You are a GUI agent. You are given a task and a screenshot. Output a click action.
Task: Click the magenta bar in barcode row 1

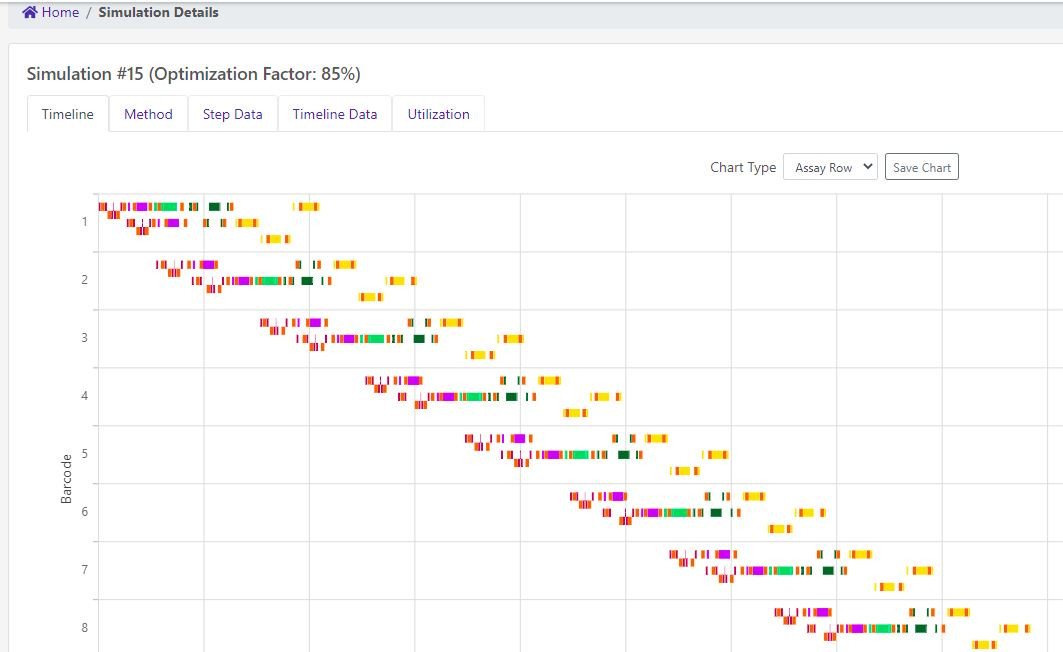(x=140, y=206)
